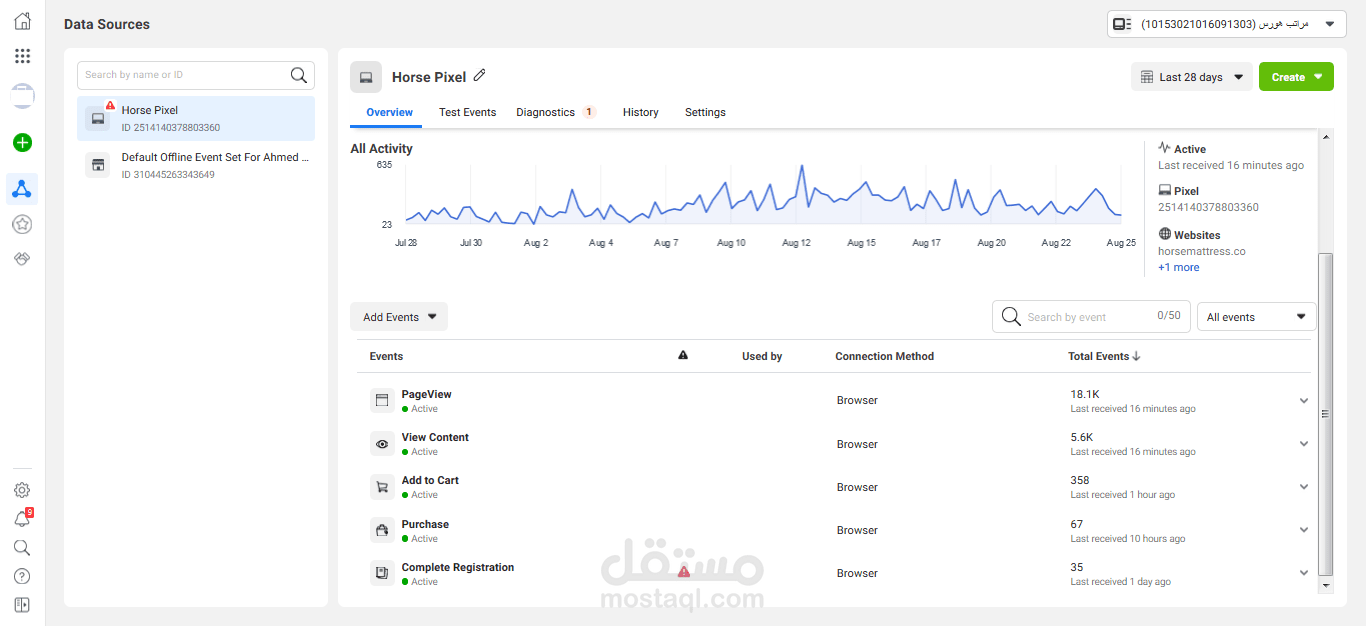Click the 18.1K total for PageView
The width and height of the screenshot is (1366, 626).
tap(1085, 394)
